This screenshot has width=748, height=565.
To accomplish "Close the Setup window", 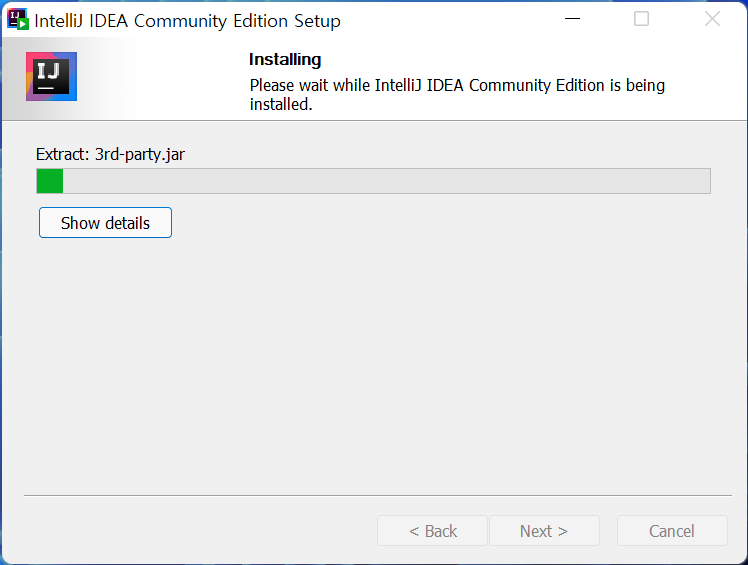I will 712,19.
